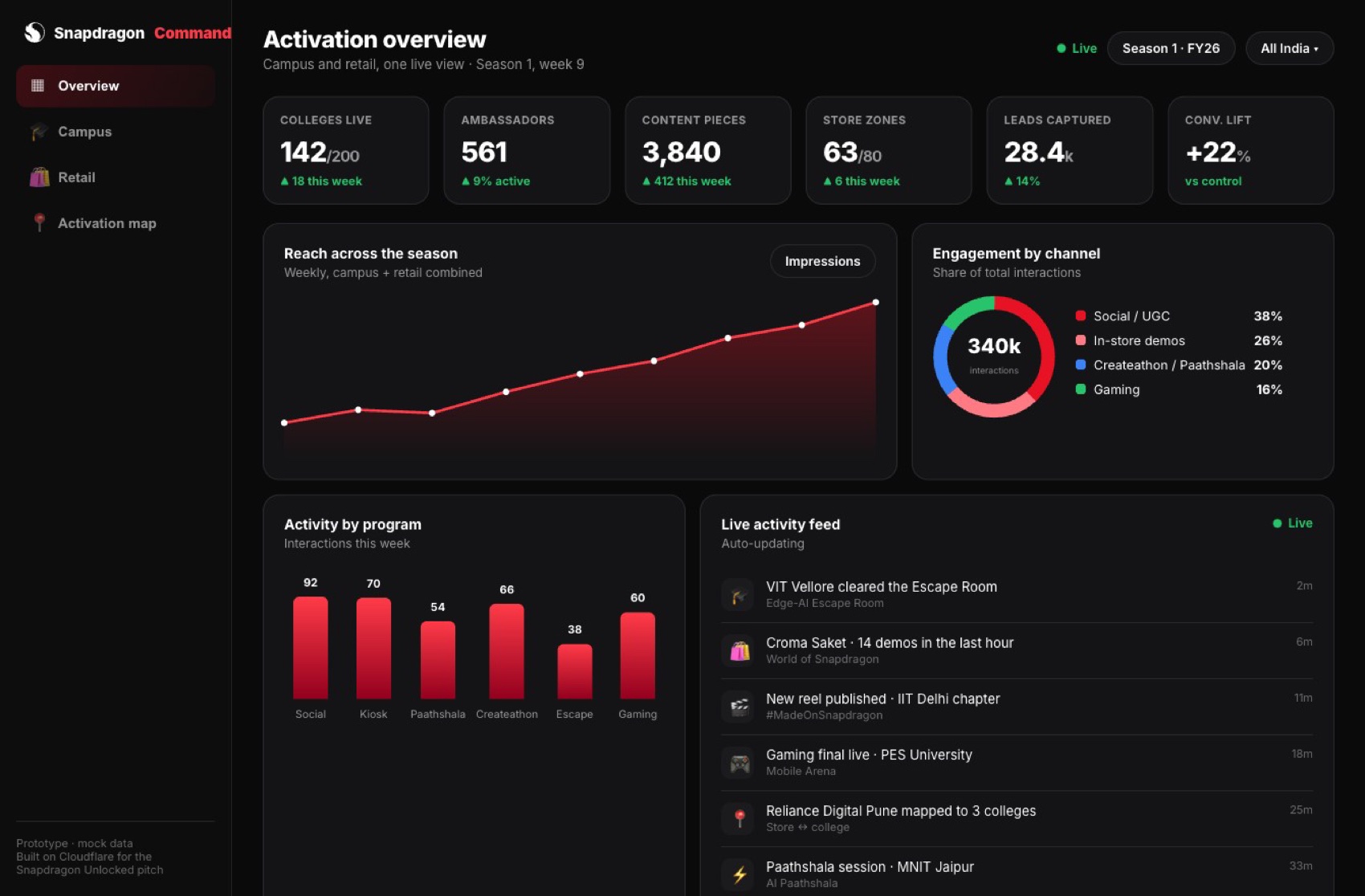Click the 'vs control' label
This screenshot has width=1365, height=896.
tap(1213, 181)
